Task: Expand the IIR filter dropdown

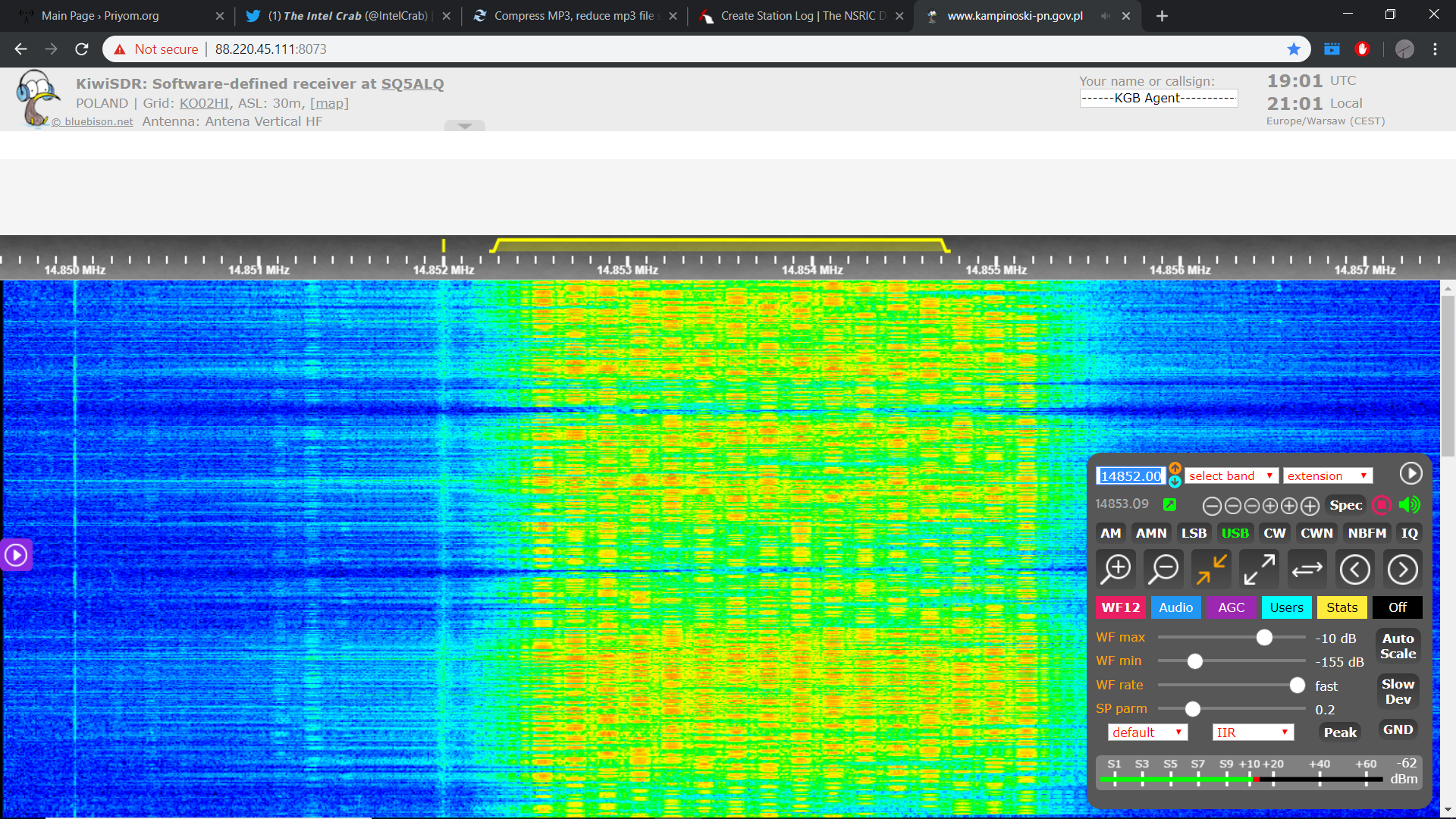Action: tap(1252, 732)
